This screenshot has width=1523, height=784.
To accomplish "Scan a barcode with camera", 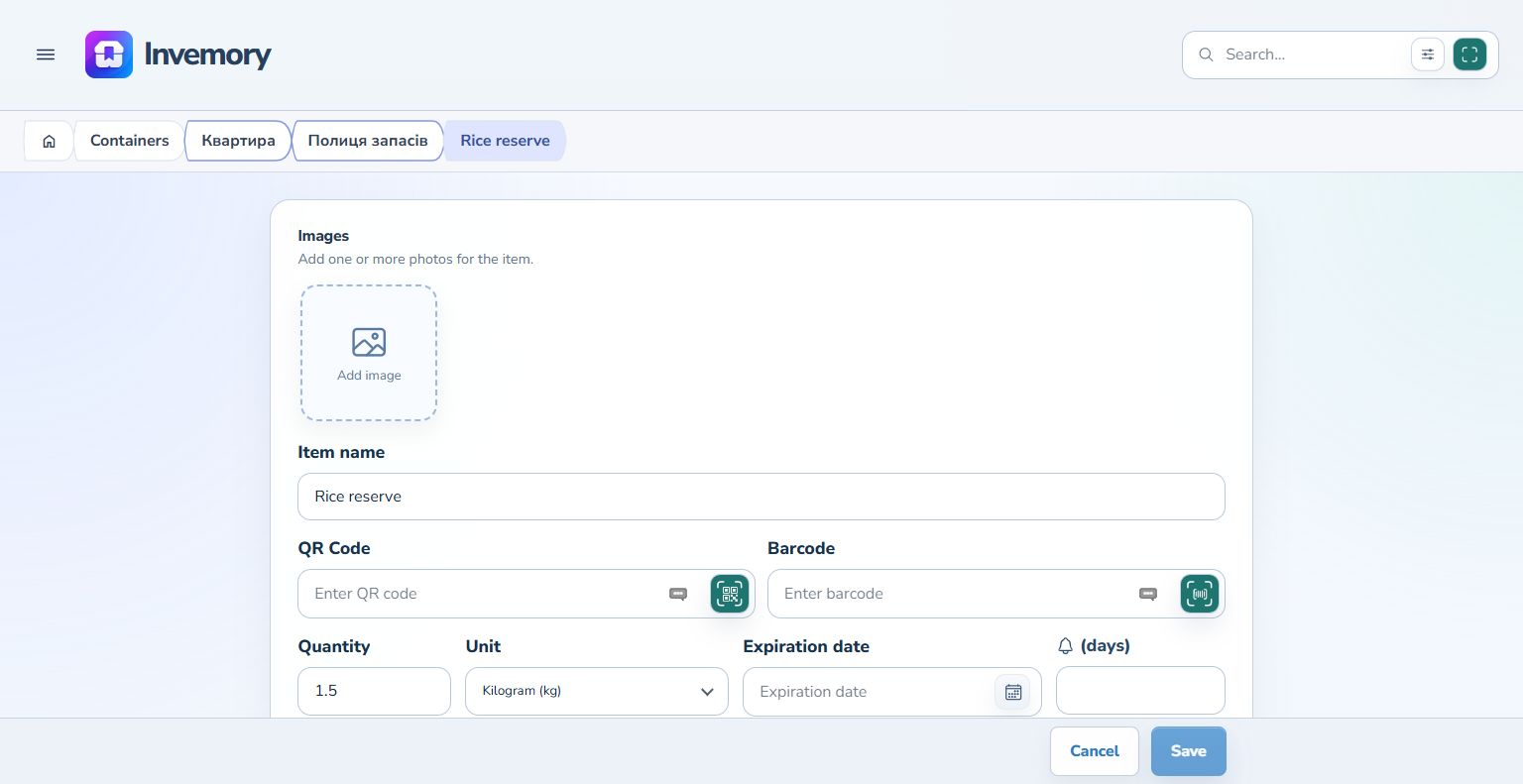I will (x=1200, y=594).
